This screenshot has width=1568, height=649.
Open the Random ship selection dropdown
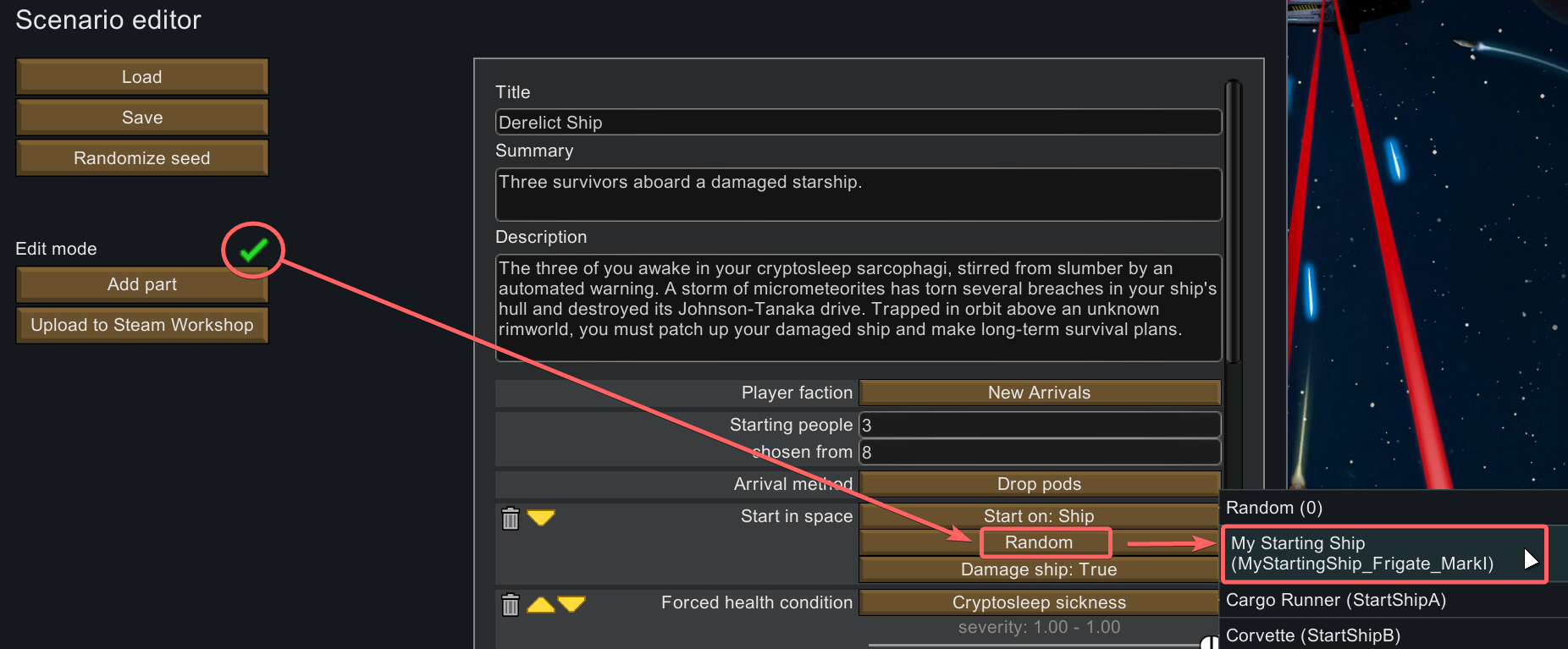(x=1038, y=542)
